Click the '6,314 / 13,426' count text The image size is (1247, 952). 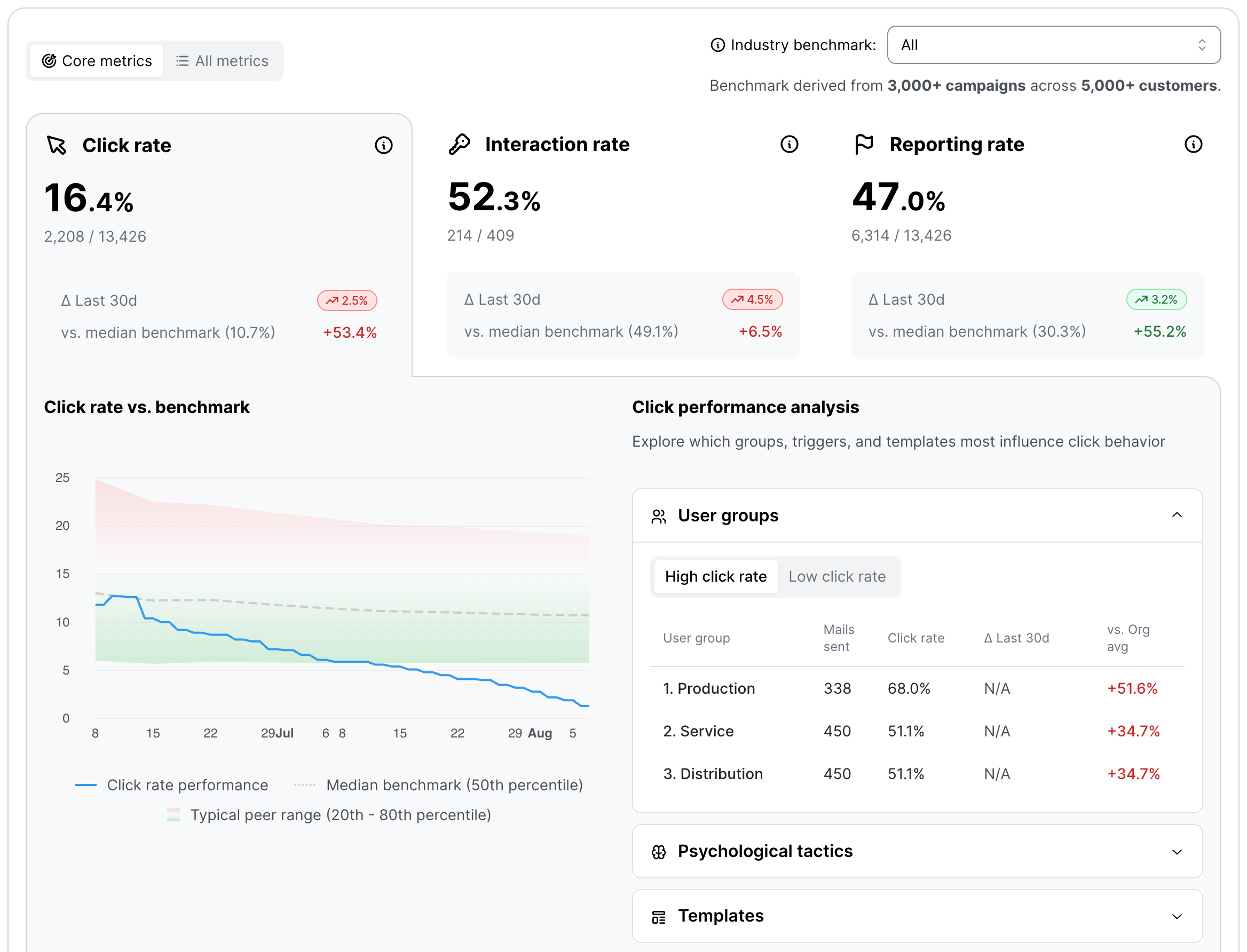(x=901, y=235)
